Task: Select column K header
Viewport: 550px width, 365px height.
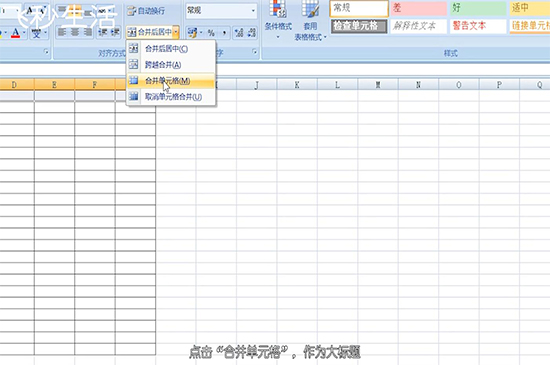Action: click(x=297, y=85)
